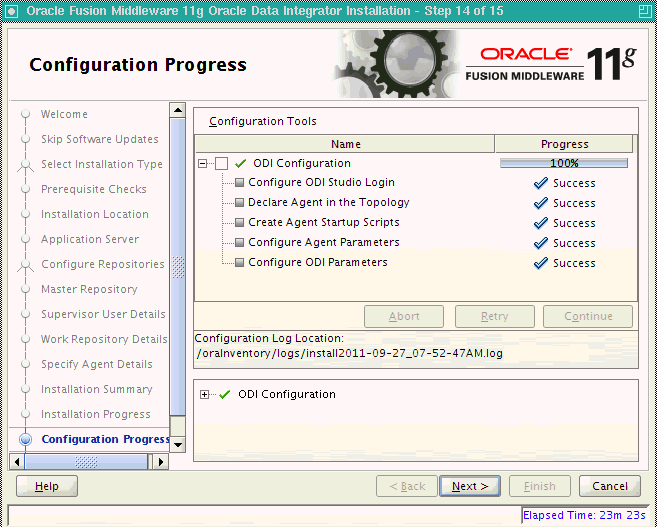657x527 pixels.
Task: Click Success checkmark for Create Agent Startup Scripts
Action: [541, 223]
